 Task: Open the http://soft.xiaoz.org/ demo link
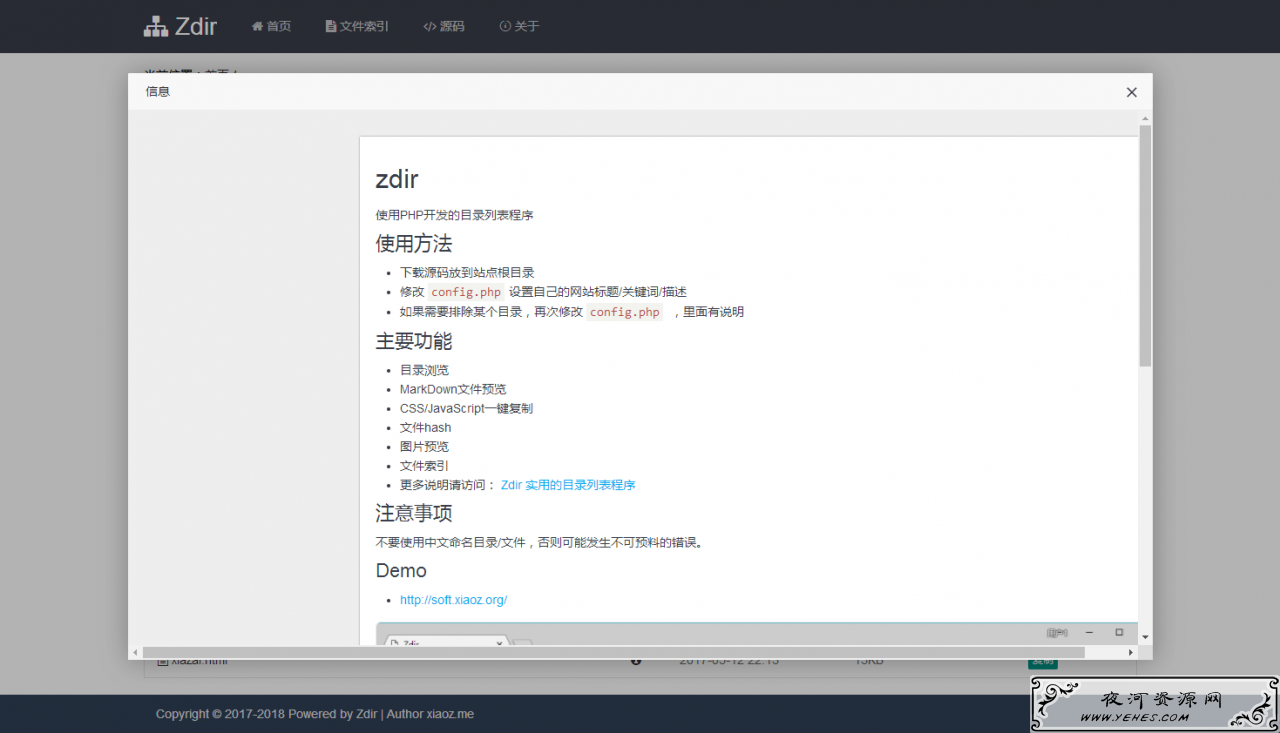(453, 600)
